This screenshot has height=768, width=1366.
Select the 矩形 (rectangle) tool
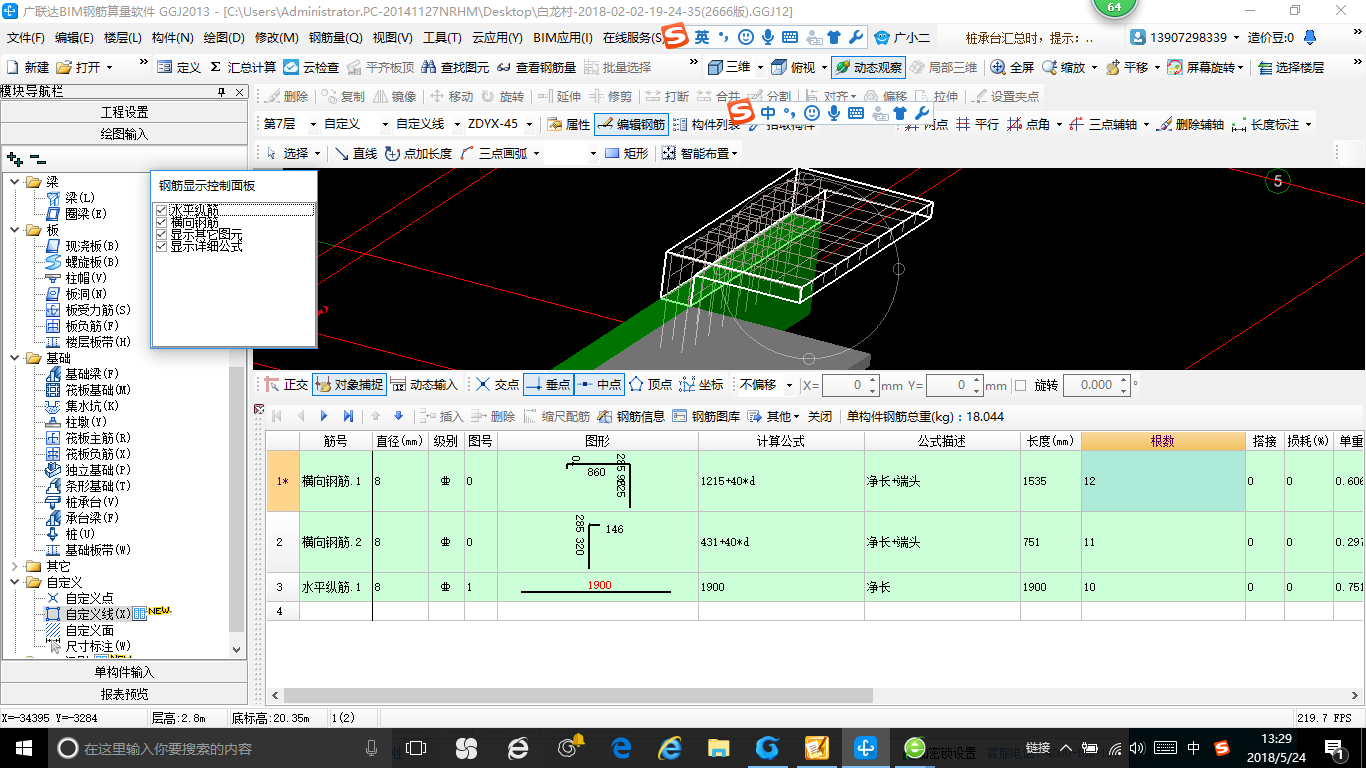627,154
